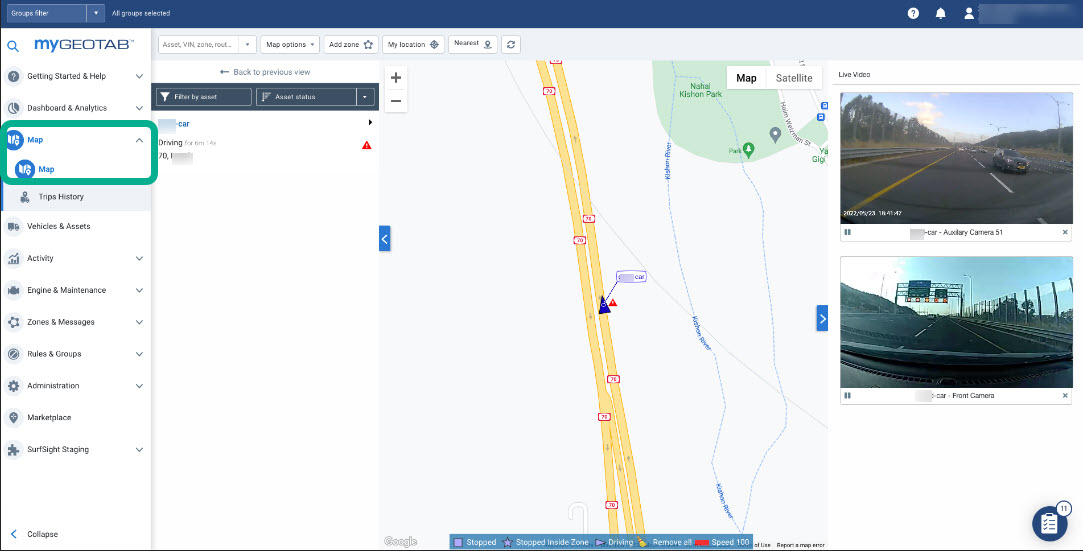Open the user account icon
The height and width of the screenshot is (551, 1083).
969,13
